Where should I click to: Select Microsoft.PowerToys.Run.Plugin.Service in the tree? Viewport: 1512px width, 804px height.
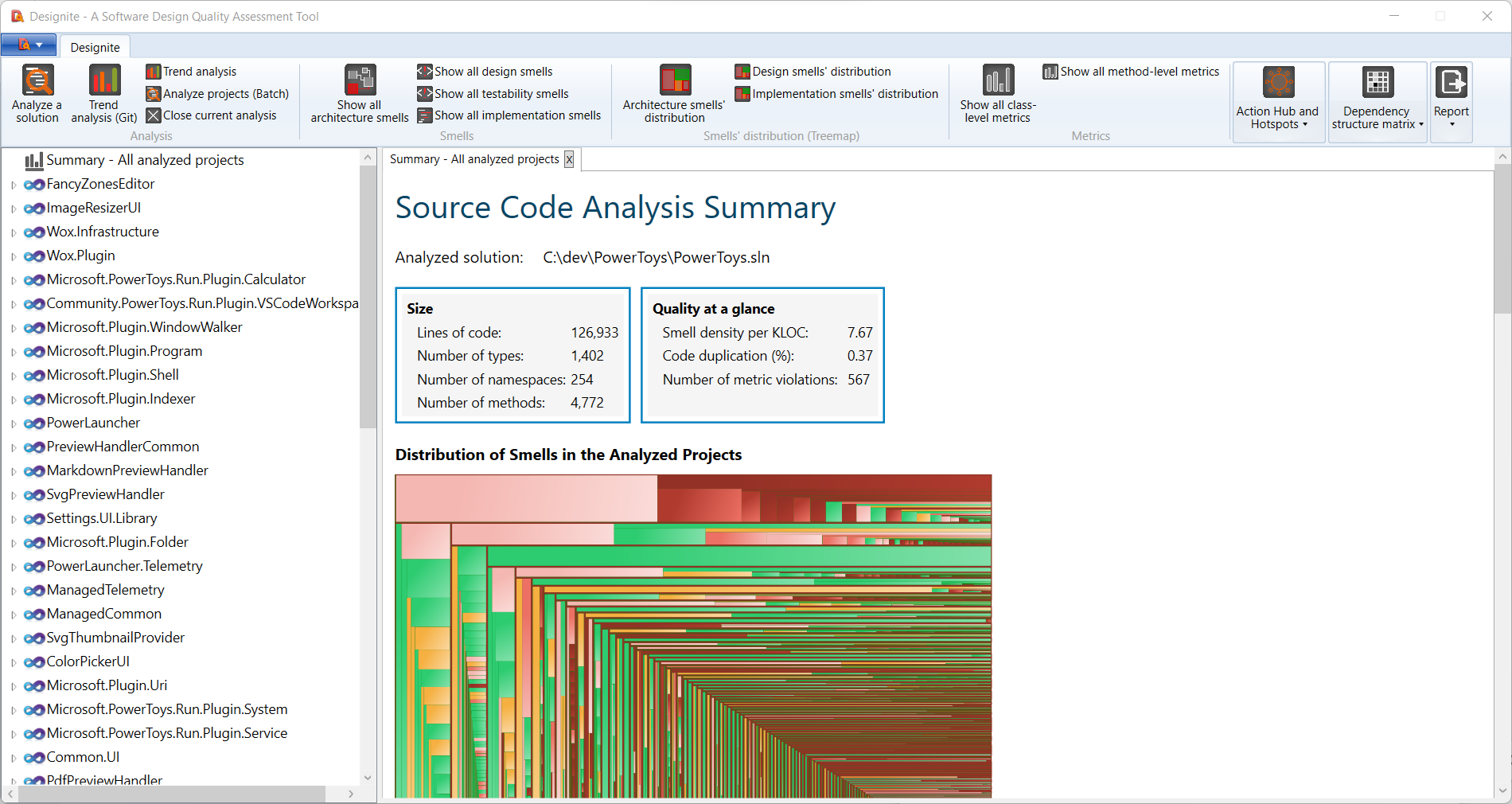[167, 733]
